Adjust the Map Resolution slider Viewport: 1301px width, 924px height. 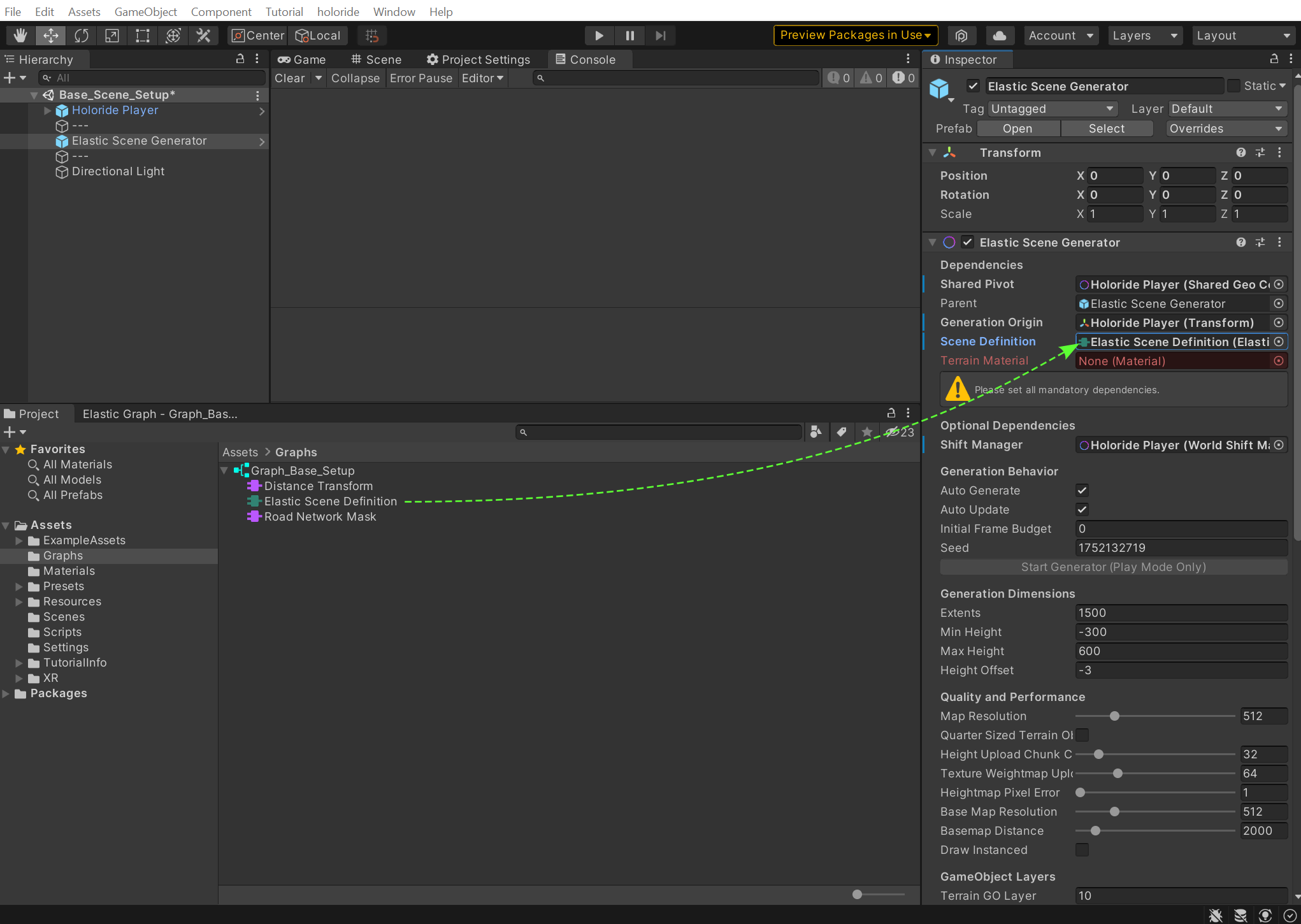(x=1114, y=716)
